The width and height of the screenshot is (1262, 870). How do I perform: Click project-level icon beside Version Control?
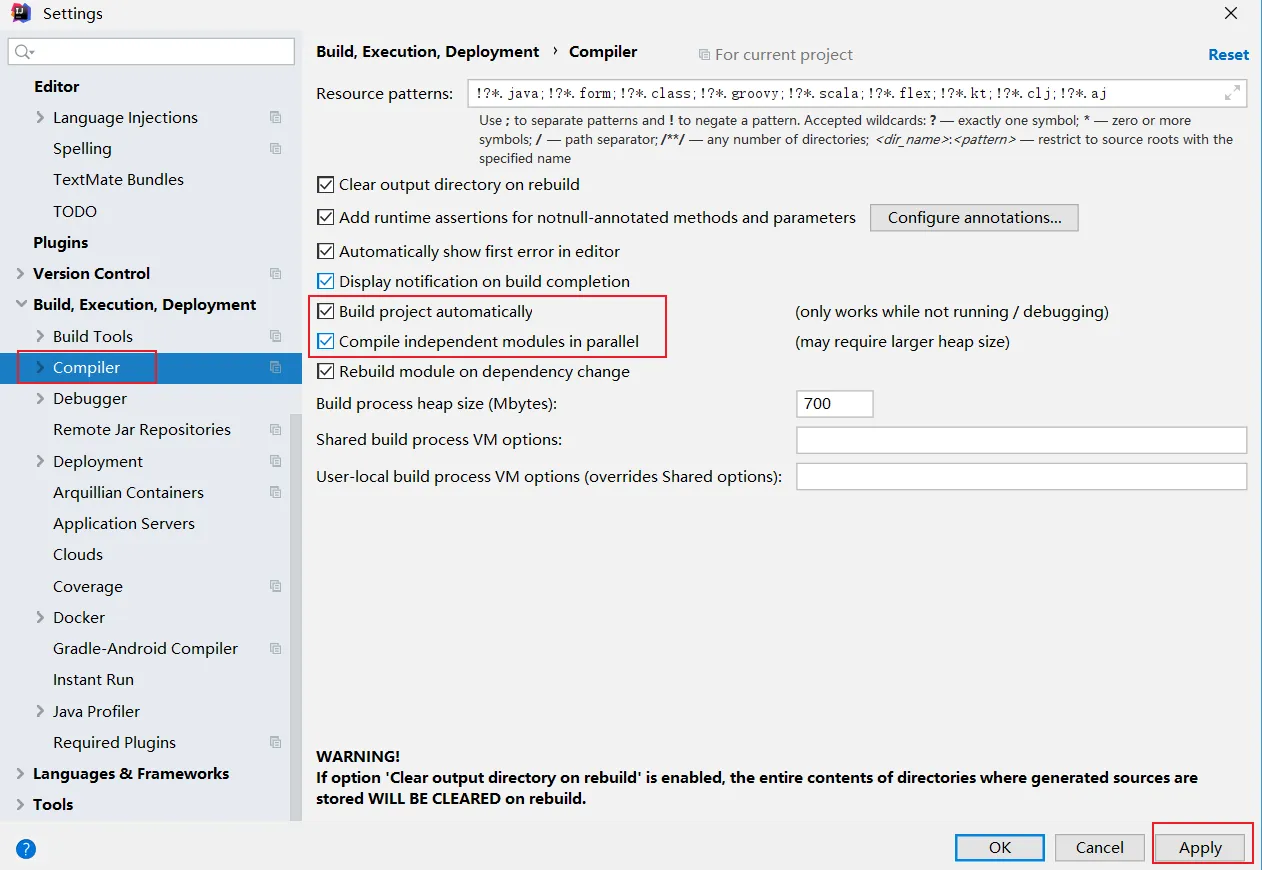click(x=275, y=274)
